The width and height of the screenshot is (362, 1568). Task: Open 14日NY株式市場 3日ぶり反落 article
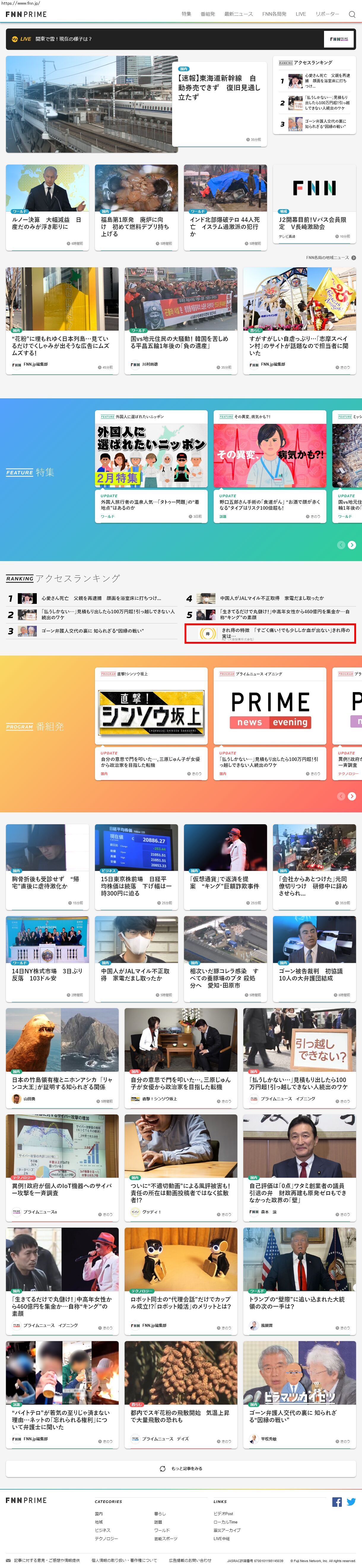point(47,959)
